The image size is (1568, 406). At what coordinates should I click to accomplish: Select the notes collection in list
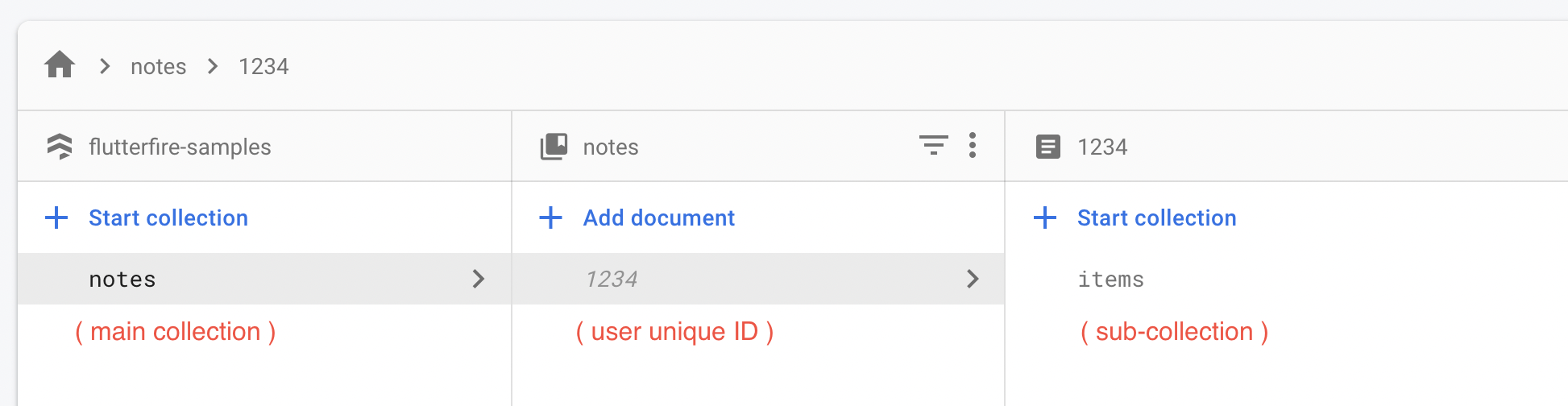click(x=264, y=279)
